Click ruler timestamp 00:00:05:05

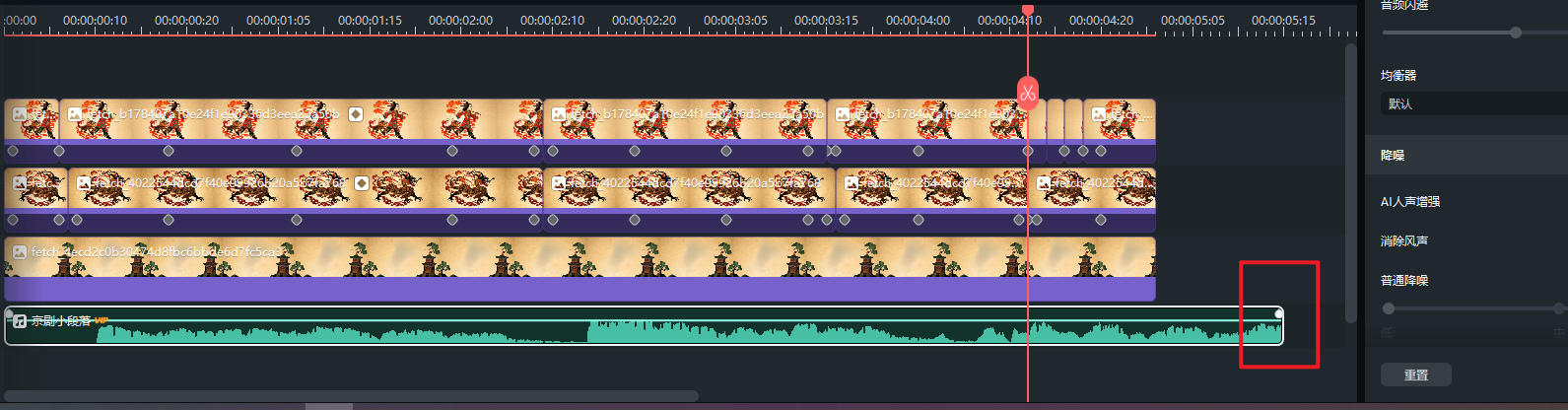(1193, 20)
